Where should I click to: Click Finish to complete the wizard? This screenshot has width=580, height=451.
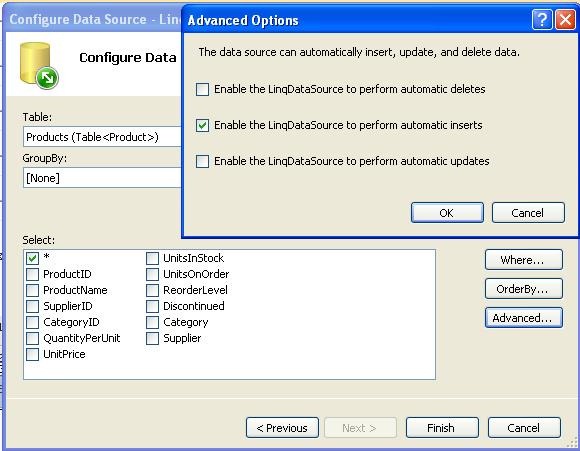click(x=442, y=428)
